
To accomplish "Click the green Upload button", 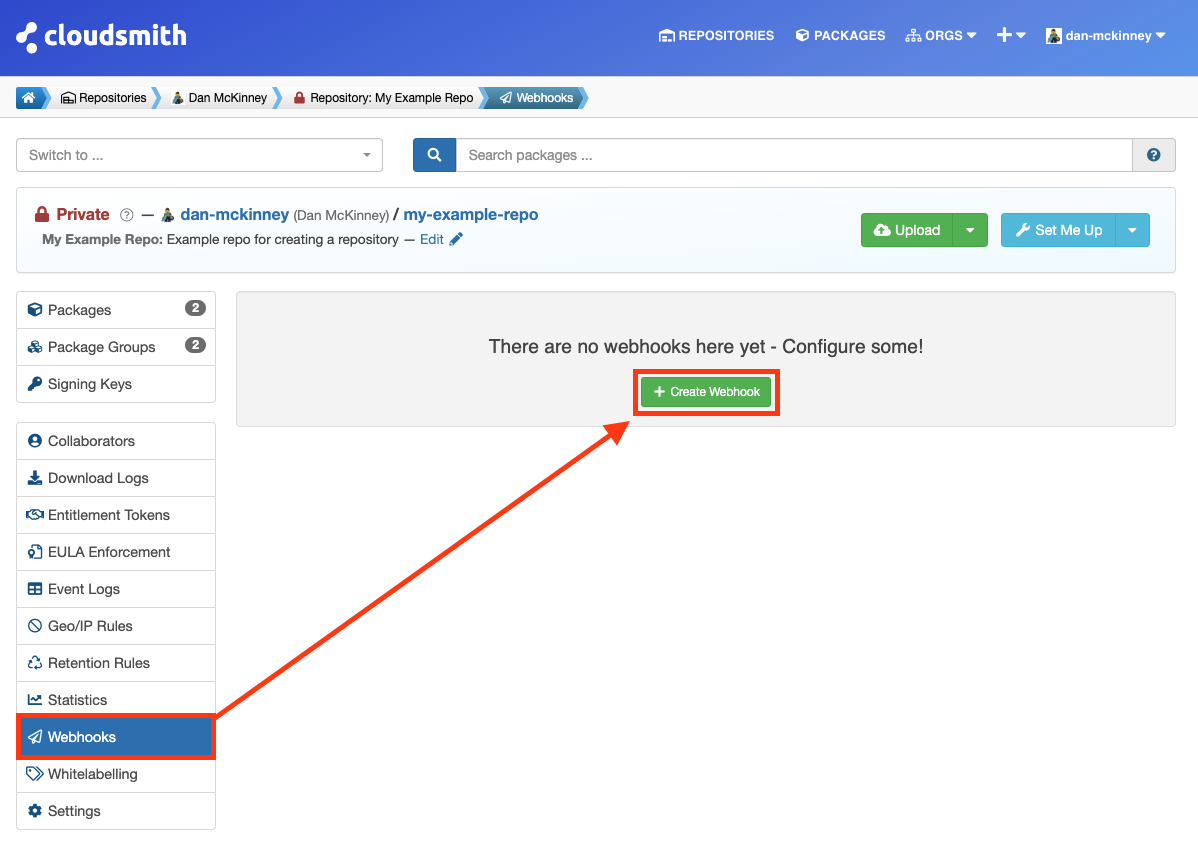I will [x=907, y=230].
